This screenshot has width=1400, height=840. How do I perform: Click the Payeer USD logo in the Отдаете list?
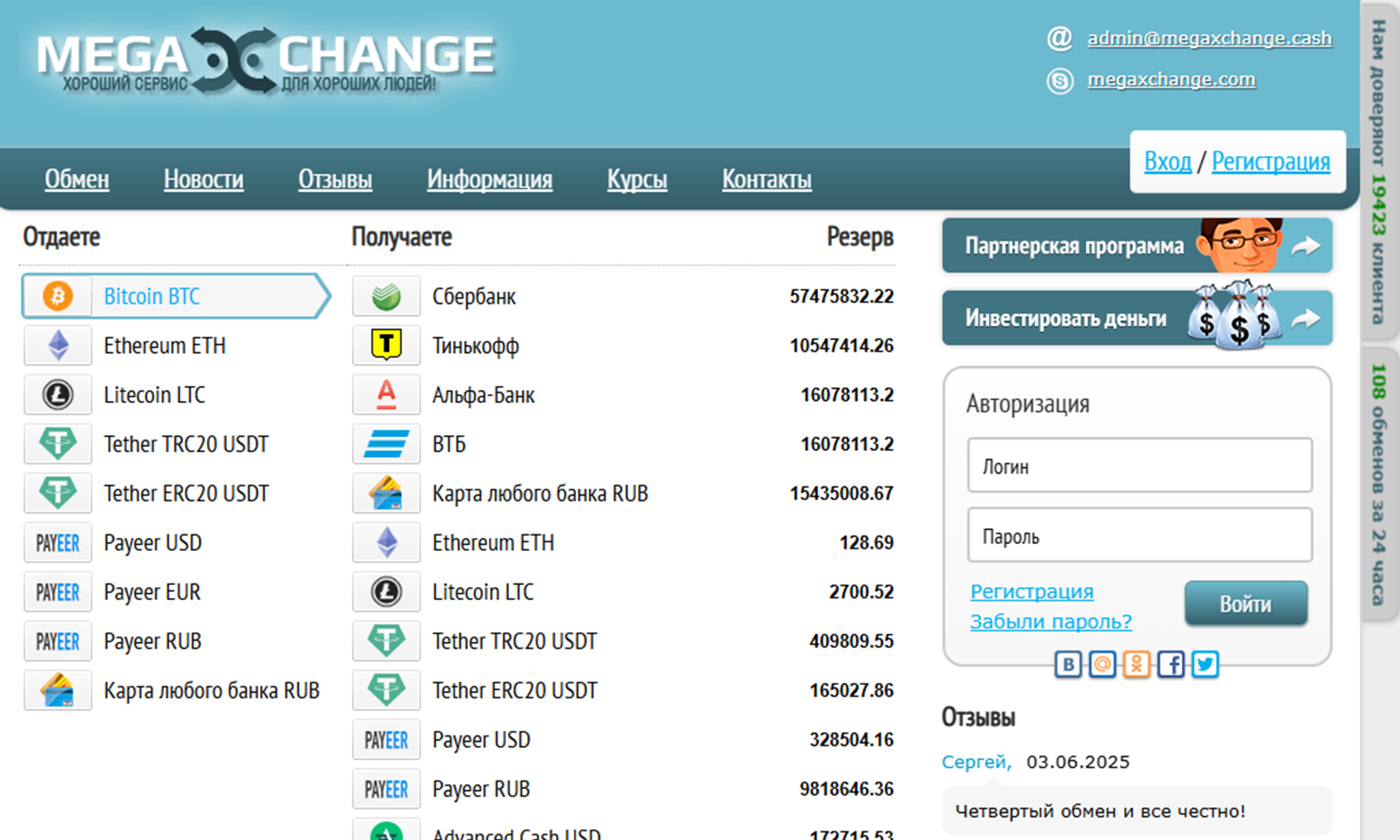coord(58,543)
